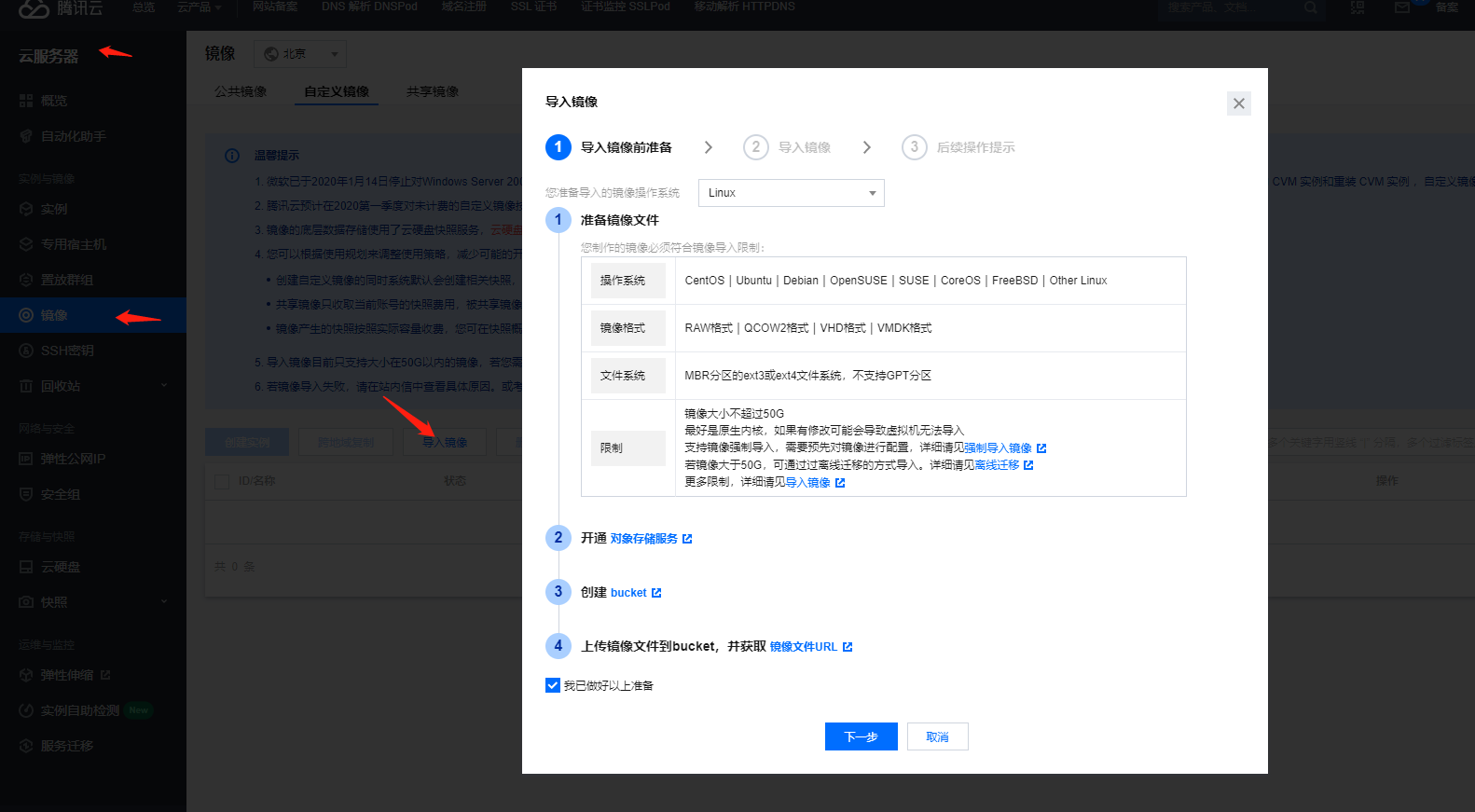Open the message mail icon in header
Viewport: 1475px width, 812px height.
pos(1401,7)
